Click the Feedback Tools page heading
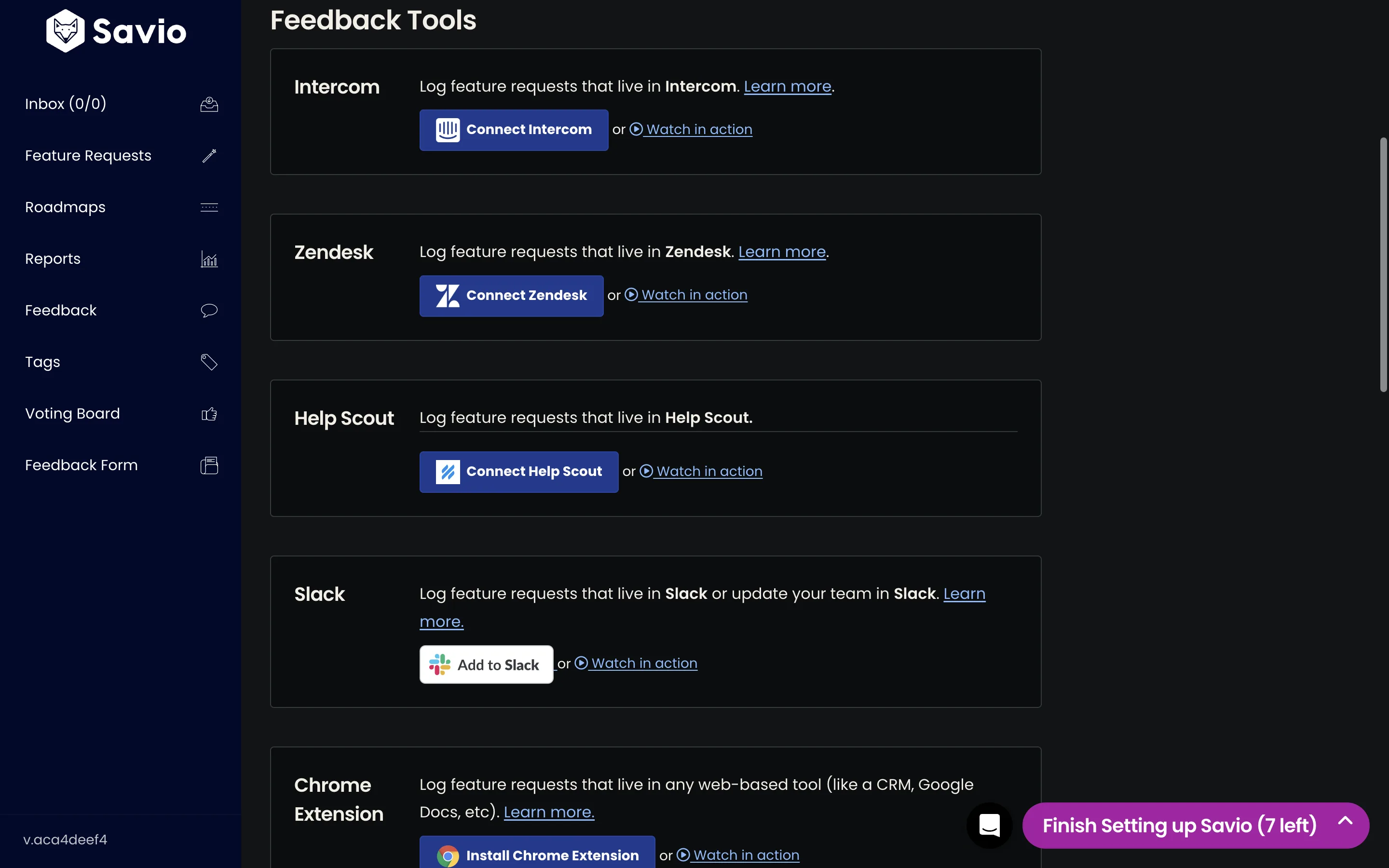 point(373,20)
